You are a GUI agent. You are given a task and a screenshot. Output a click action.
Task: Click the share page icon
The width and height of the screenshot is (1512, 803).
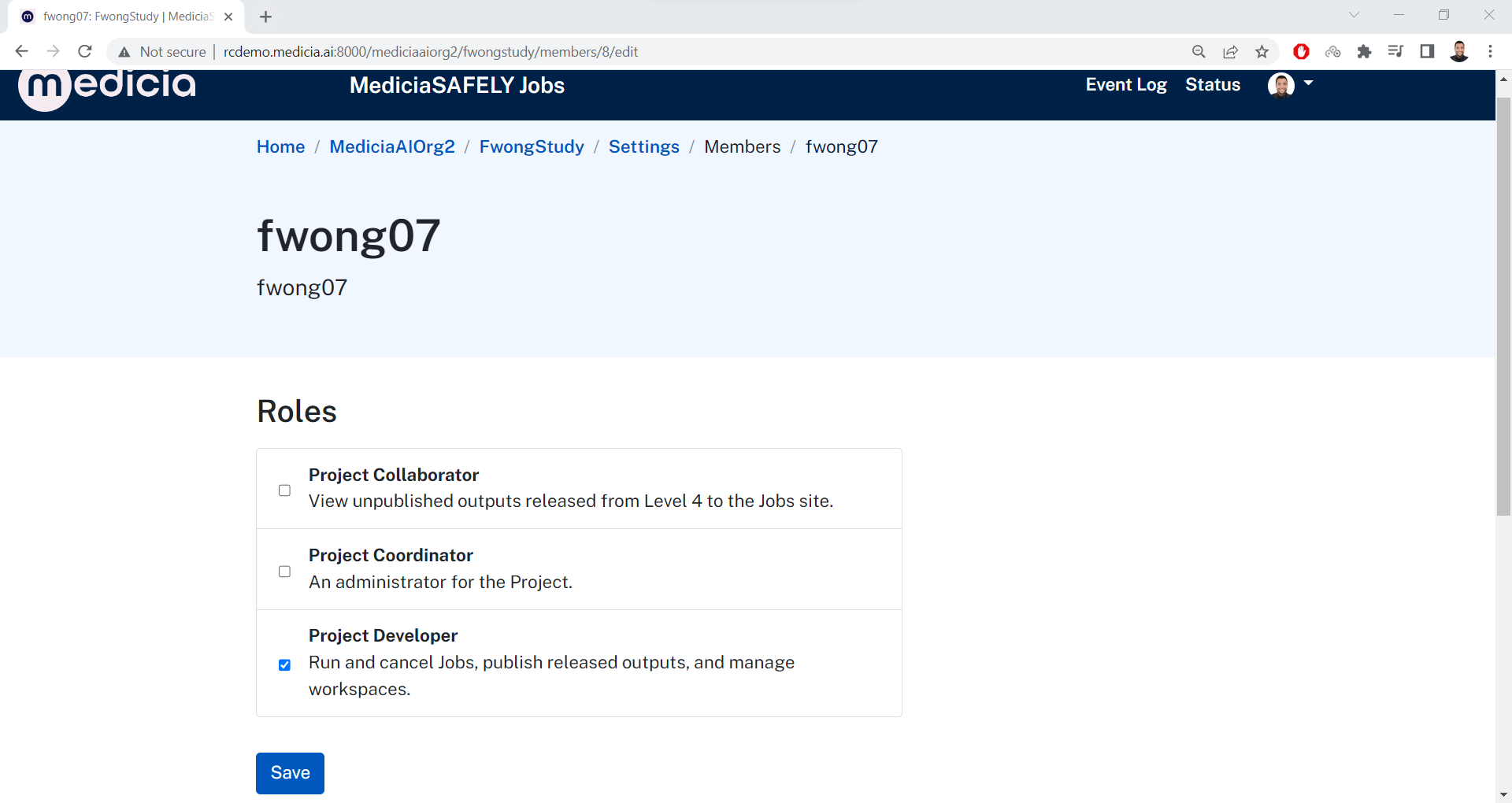(1230, 52)
